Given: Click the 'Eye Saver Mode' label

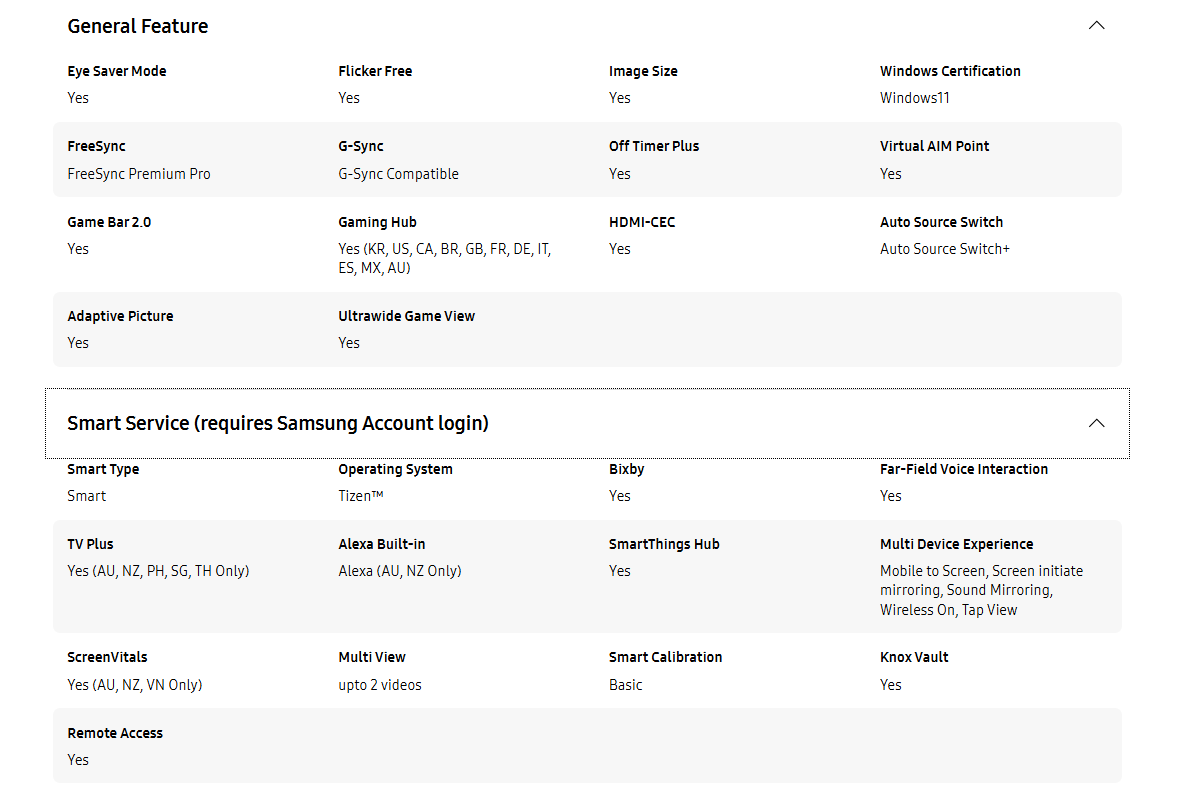Looking at the screenshot, I should [x=117, y=71].
